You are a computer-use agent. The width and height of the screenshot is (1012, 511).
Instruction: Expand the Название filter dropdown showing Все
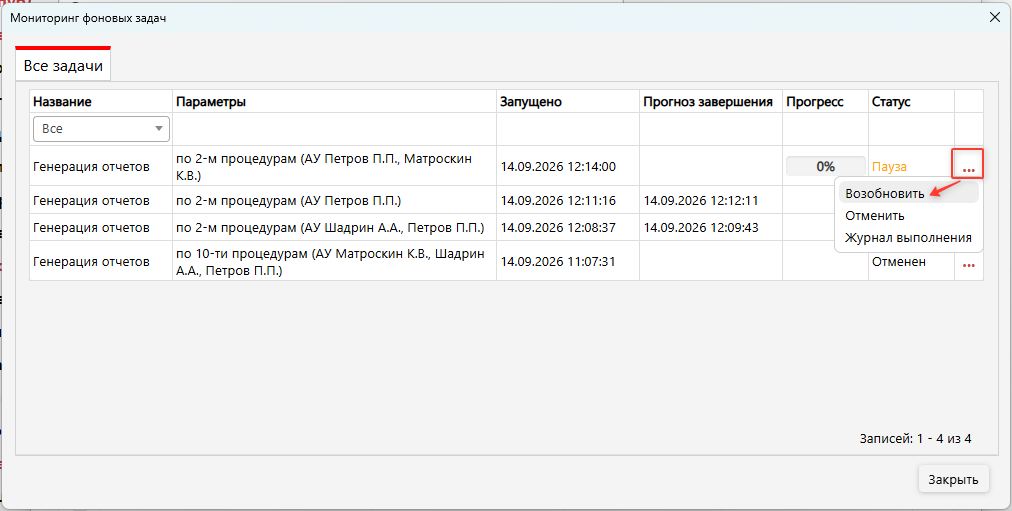[x=101, y=129]
